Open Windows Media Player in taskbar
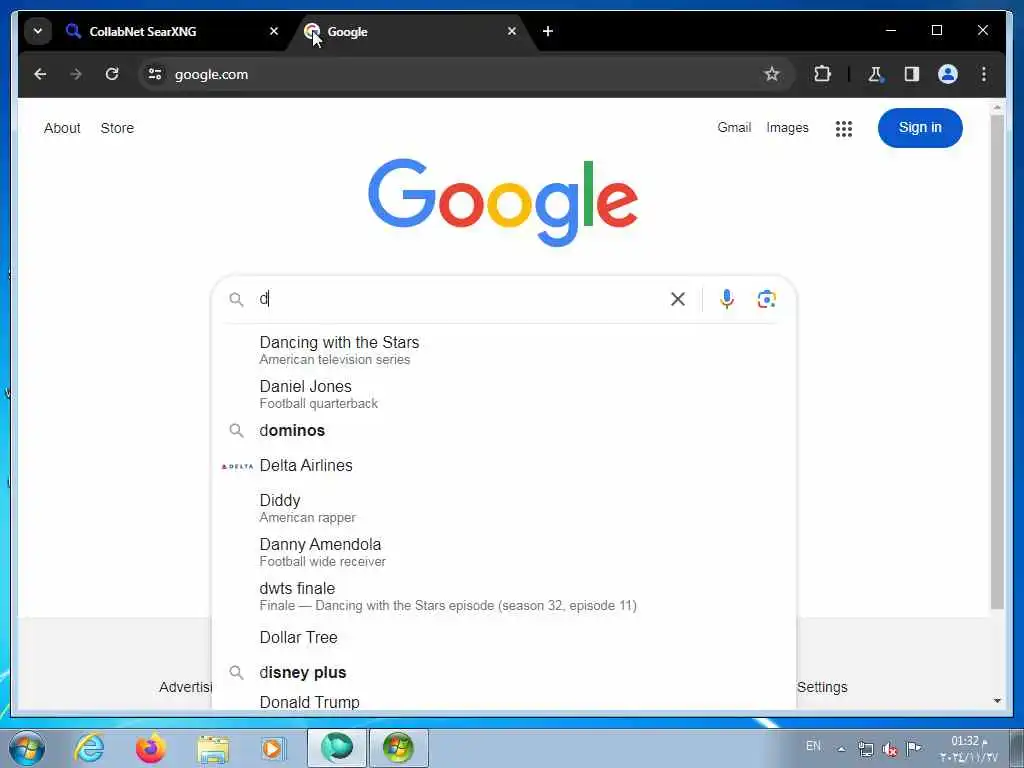 click(272, 748)
